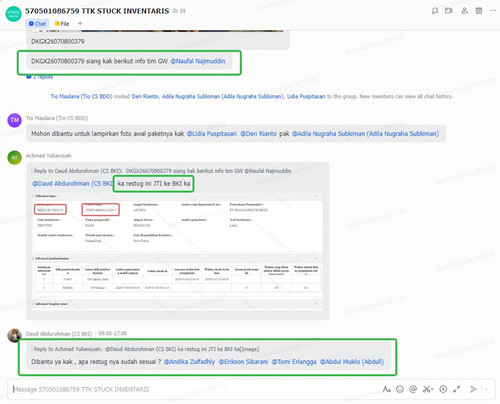500x404 pixels.
Task: Open the 2 replies thread link
Action: 40,77
